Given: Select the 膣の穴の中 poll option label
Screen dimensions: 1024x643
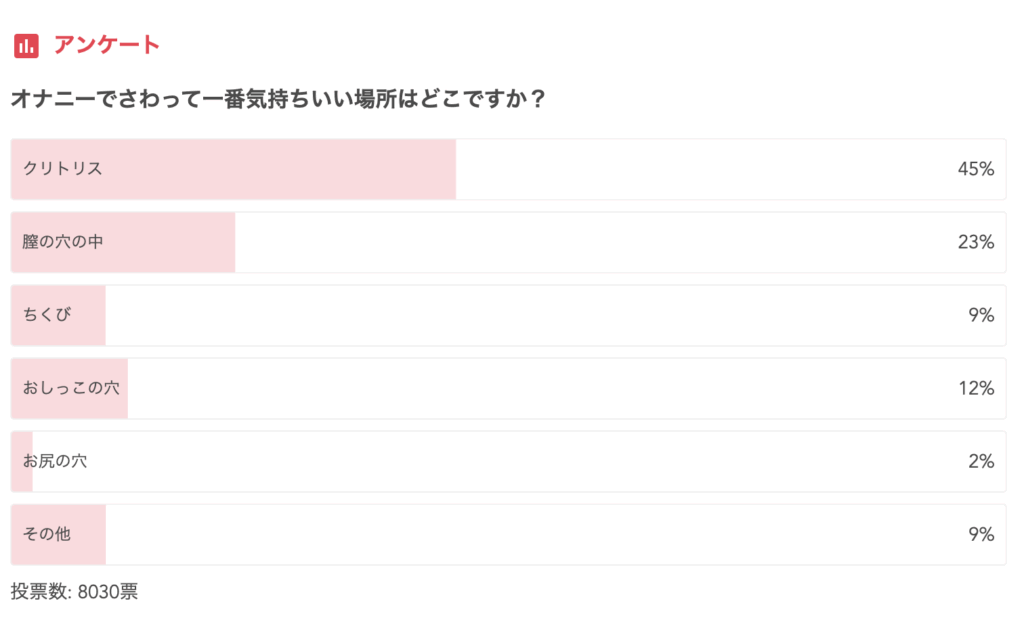Looking at the screenshot, I should (62, 242).
